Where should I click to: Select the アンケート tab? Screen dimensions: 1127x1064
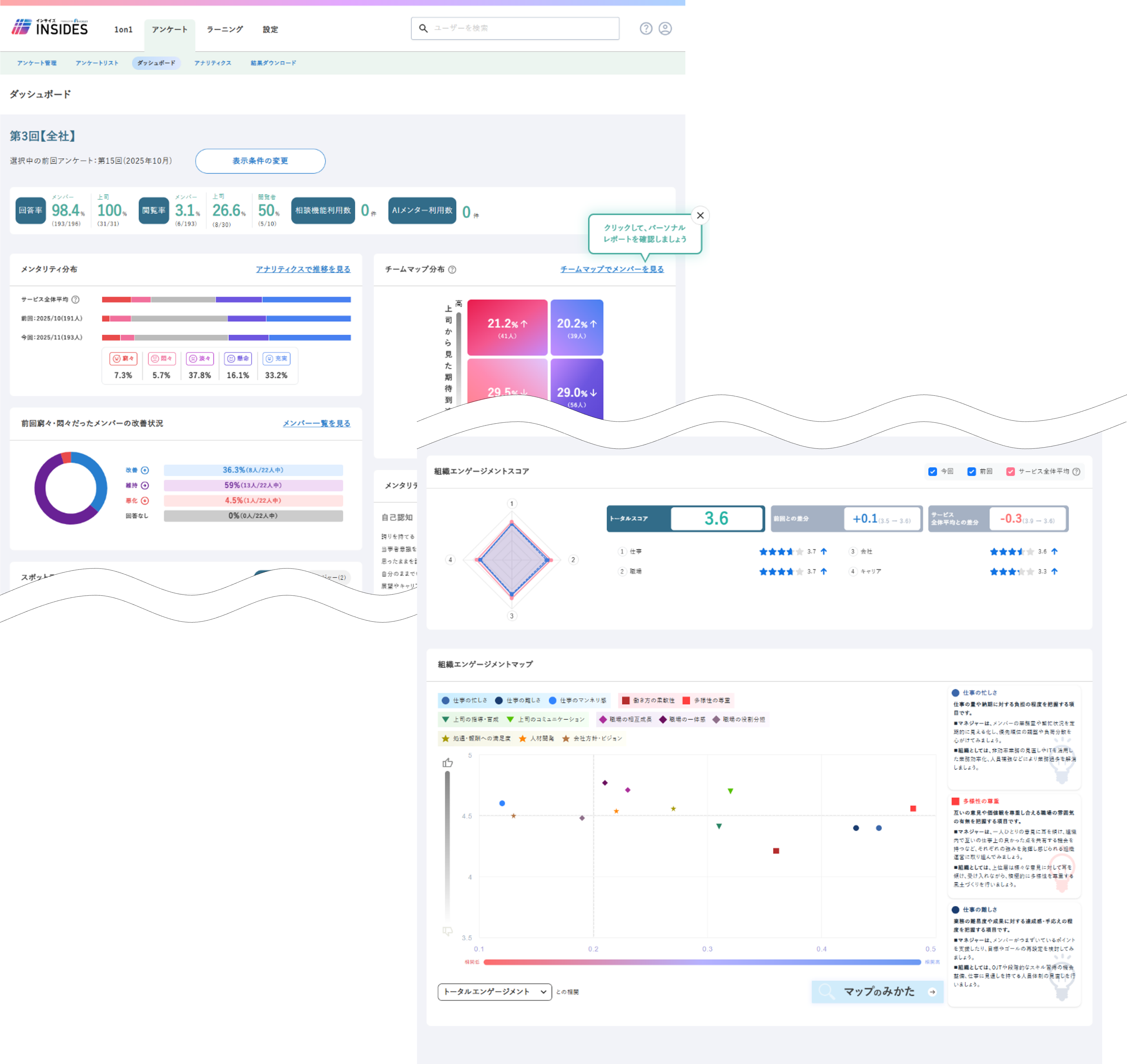(x=169, y=29)
